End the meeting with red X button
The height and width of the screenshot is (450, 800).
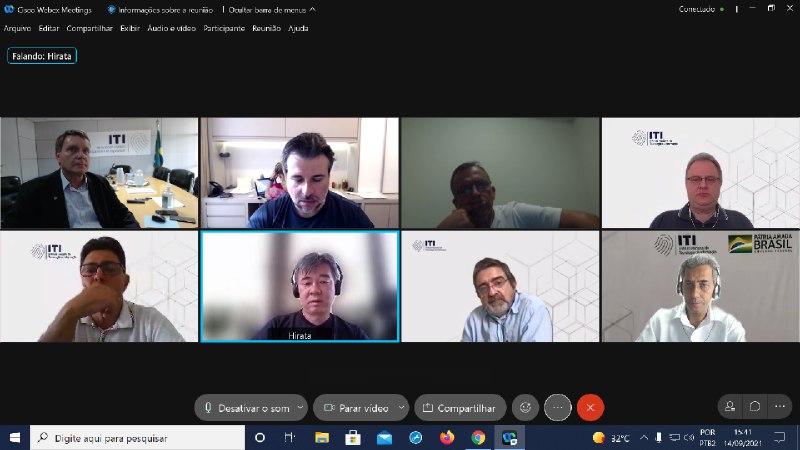click(590, 408)
